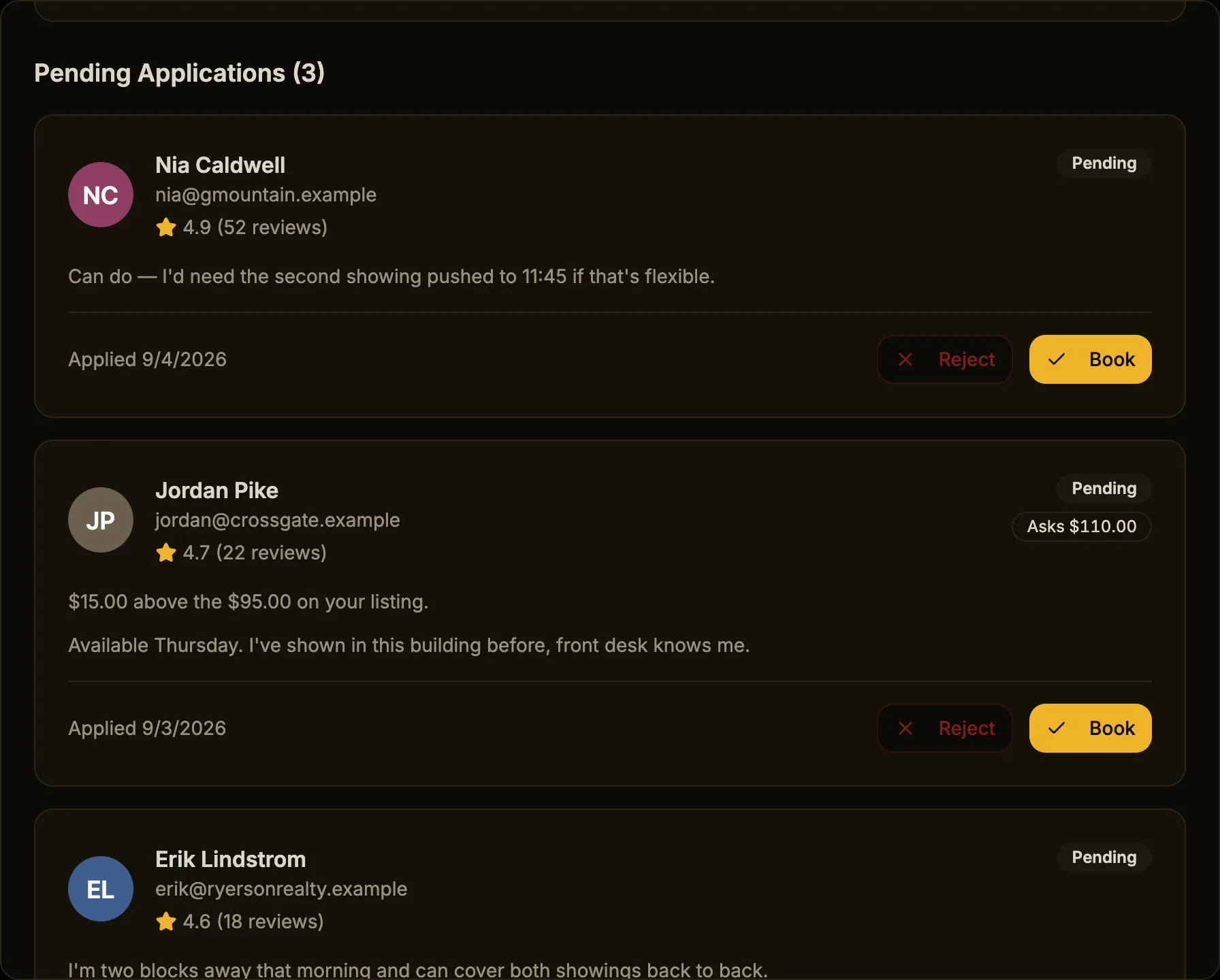Screen dimensions: 1220x980
Task: Click Erik Lindstrom's EL avatar
Action: 101,889
